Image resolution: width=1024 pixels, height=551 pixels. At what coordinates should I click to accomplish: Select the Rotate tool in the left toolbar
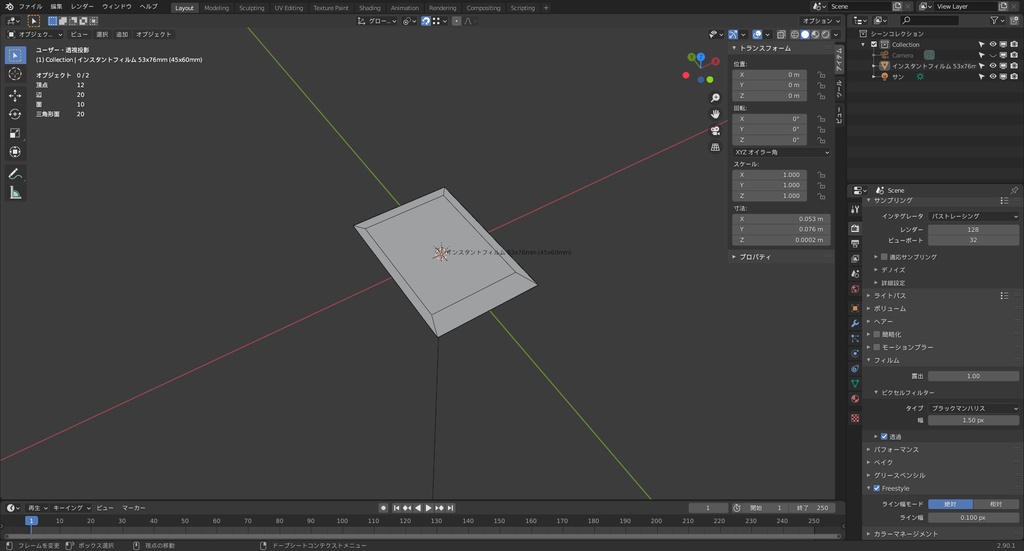(15, 114)
